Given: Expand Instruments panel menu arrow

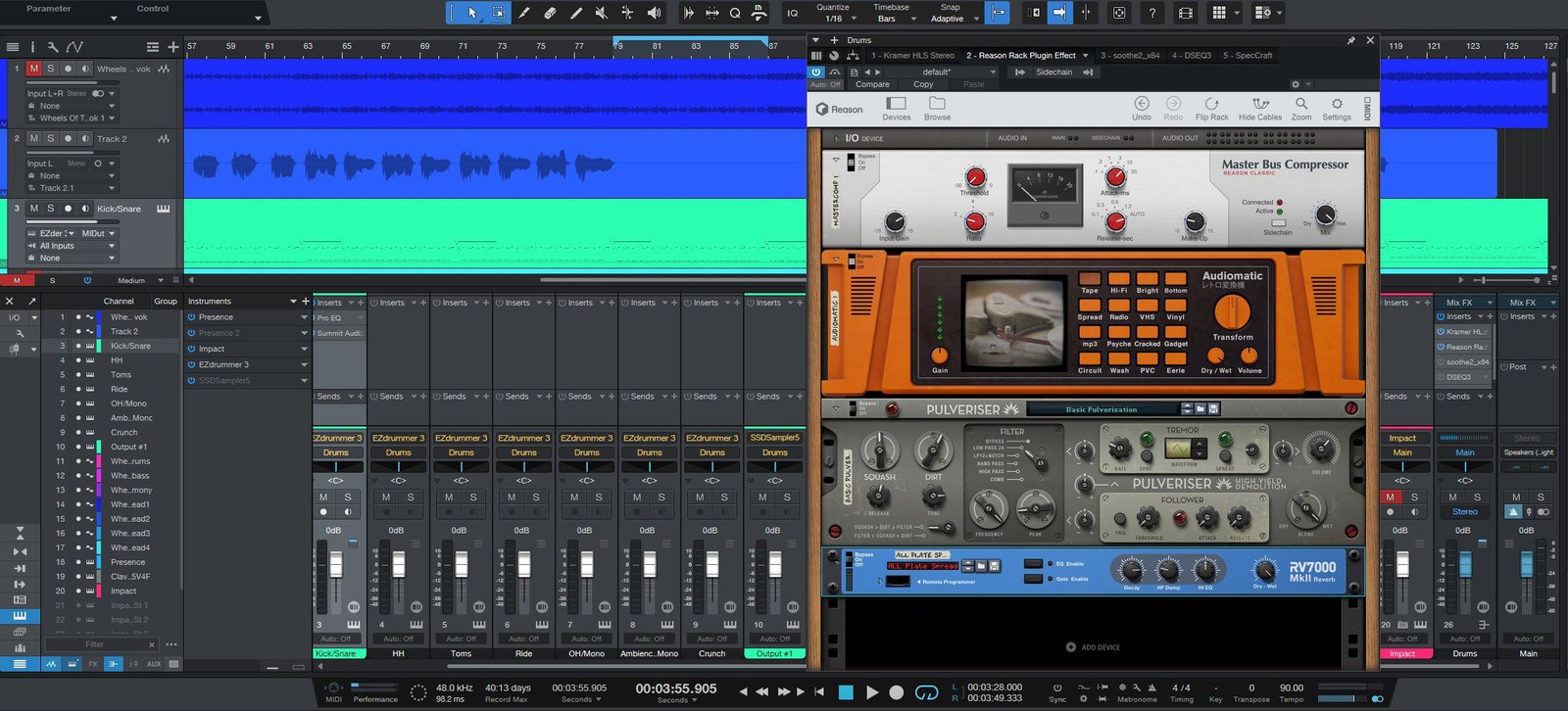Looking at the screenshot, I should (293, 302).
